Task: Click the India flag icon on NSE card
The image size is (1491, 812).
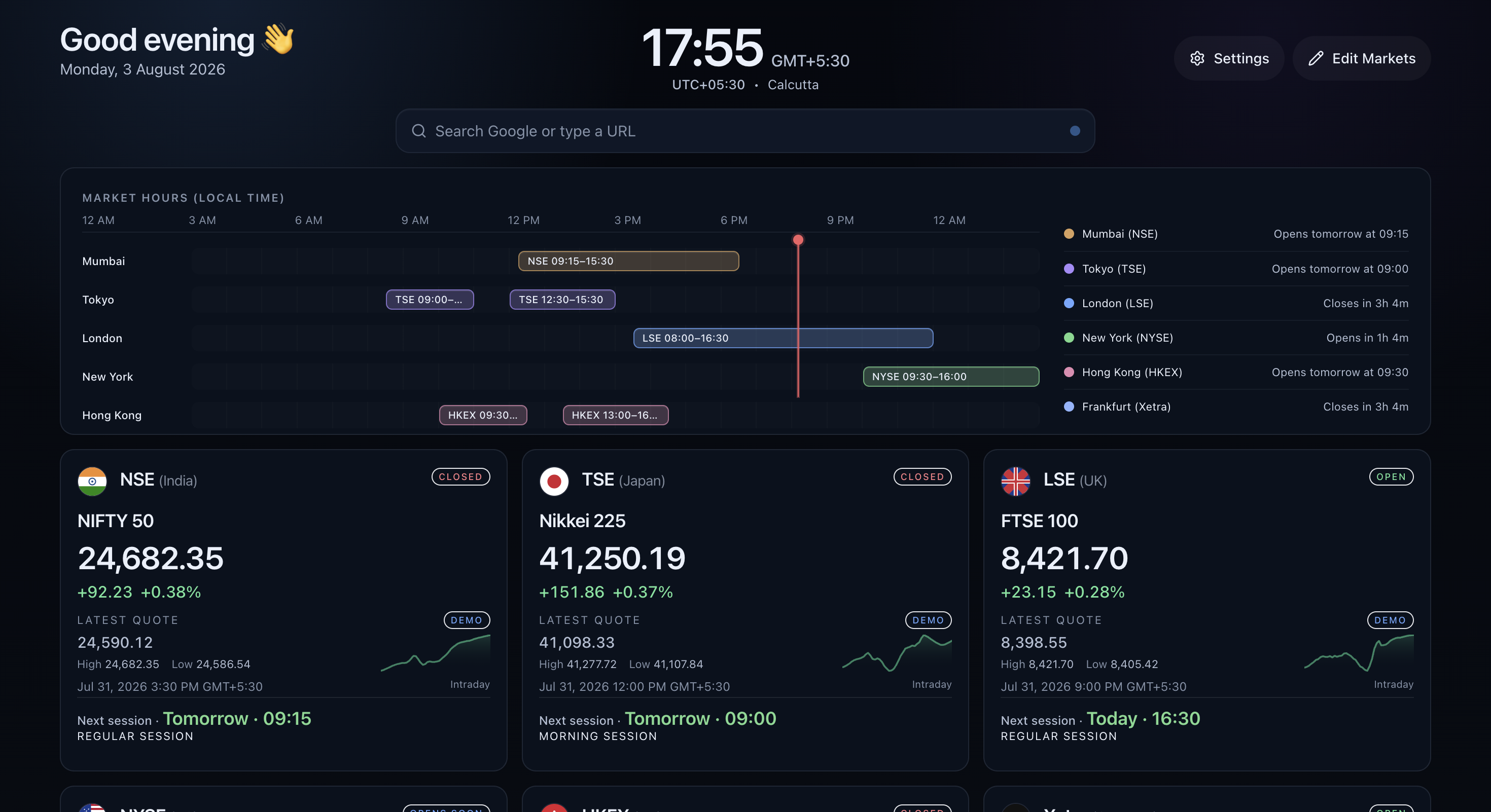Action: pos(92,482)
